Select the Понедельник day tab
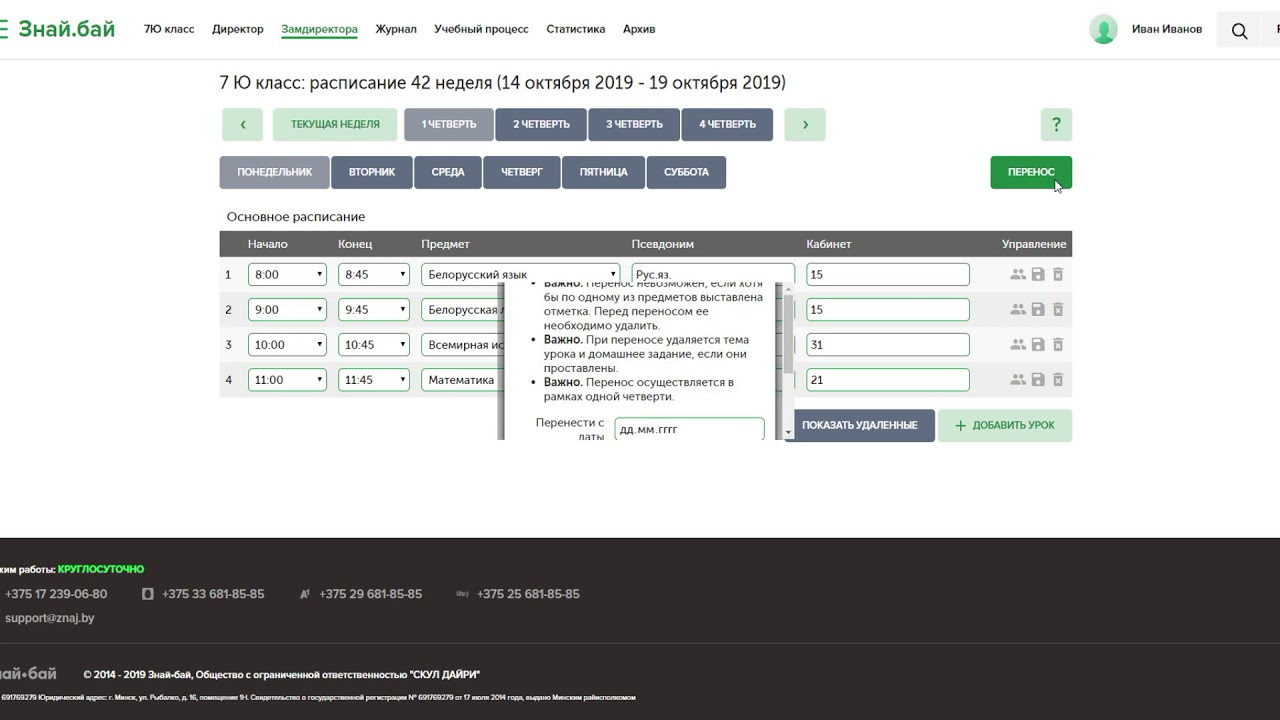Image resolution: width=1280 pixels, height=720 pixels. [275, 172]
